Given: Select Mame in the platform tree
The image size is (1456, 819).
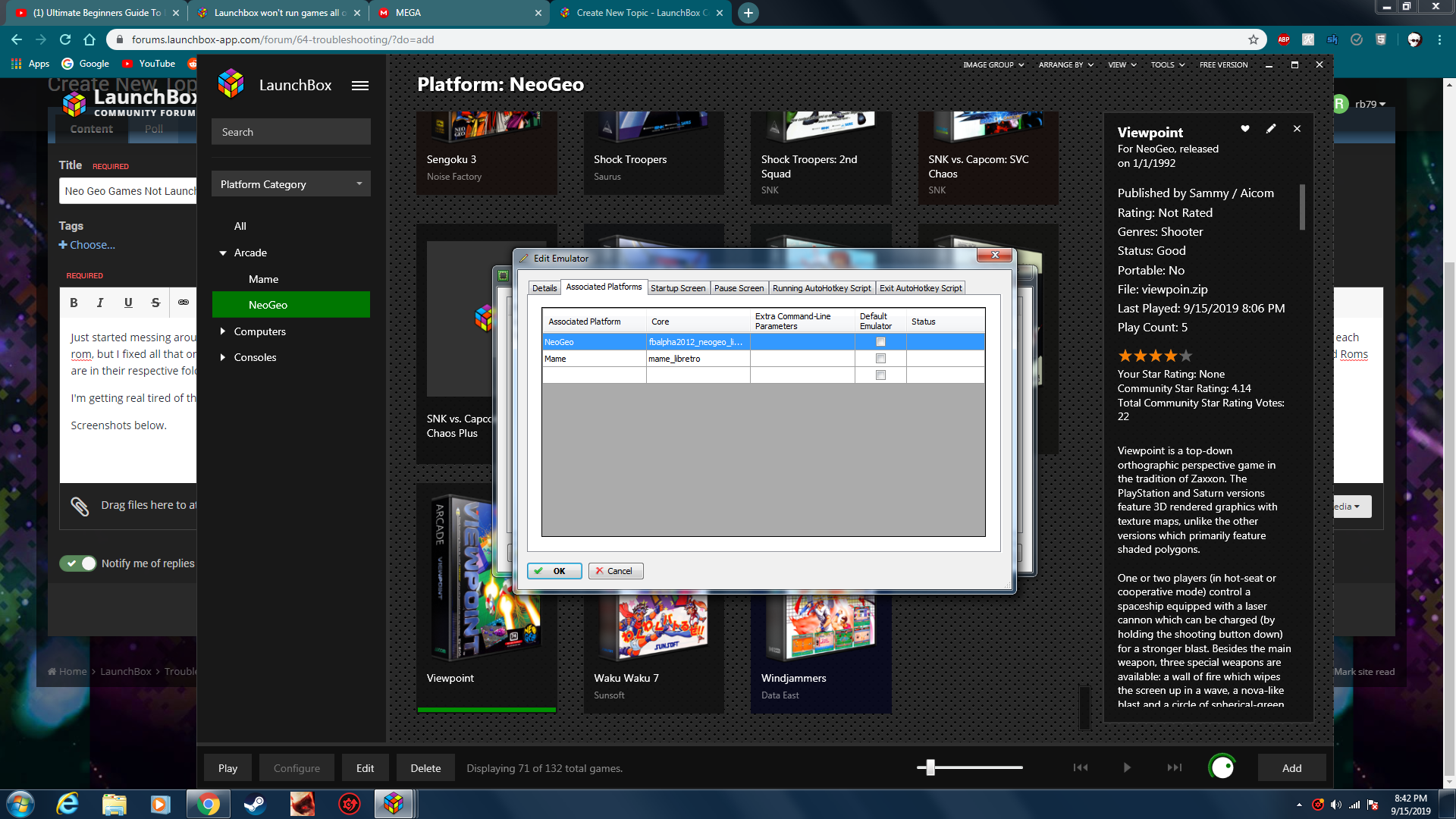Looking at the screenshot, I should point(263,279).
